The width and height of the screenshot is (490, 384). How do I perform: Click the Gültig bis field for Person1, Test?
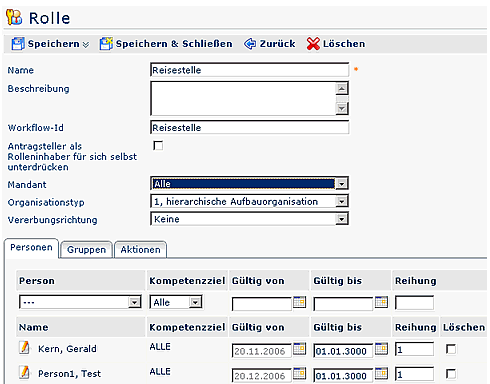344,376
